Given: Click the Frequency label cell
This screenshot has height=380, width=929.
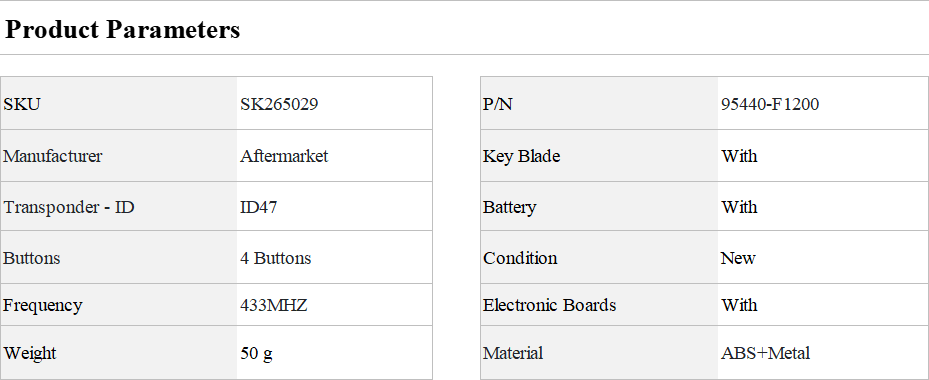Looking at the screenshot, I should [x=118, y=305].
